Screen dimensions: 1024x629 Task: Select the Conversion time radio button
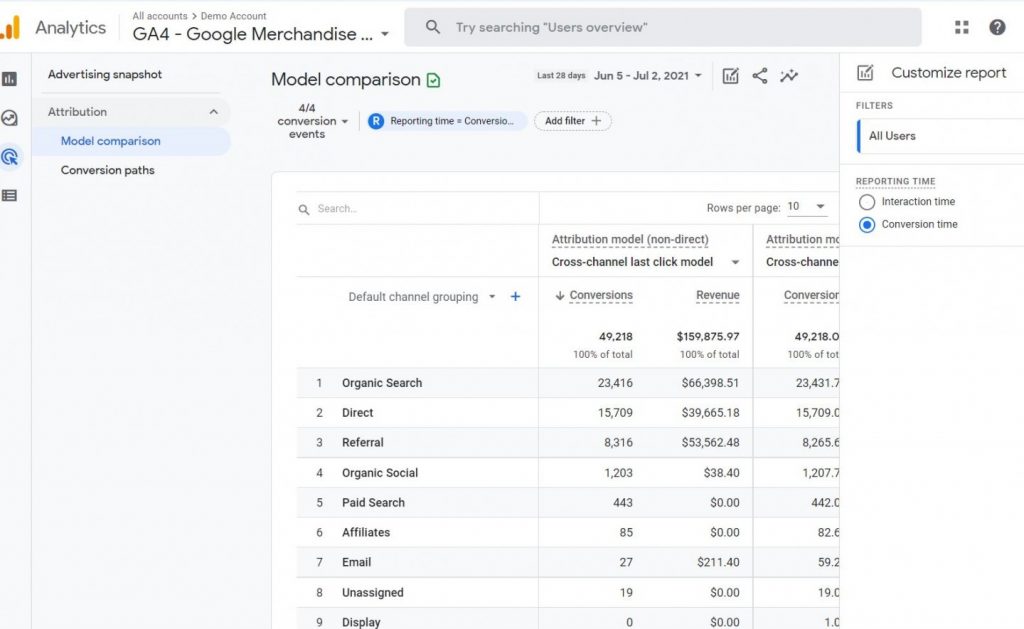click(x=867, y=225)
